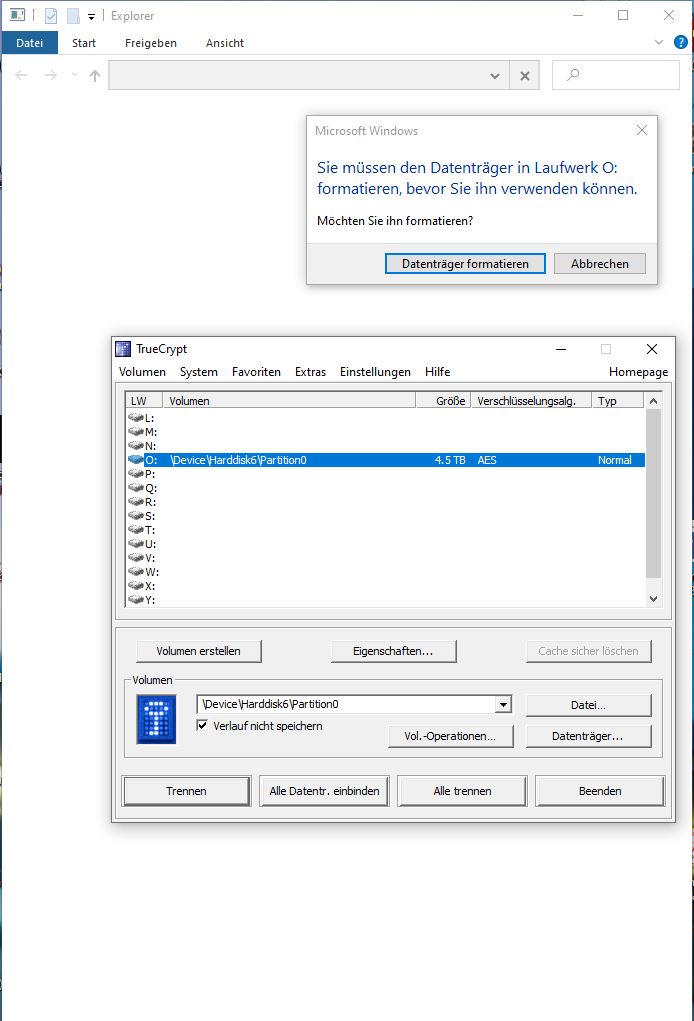Select drive letter L: slot
Screen dimensions: 694x1021
(385, 417)
